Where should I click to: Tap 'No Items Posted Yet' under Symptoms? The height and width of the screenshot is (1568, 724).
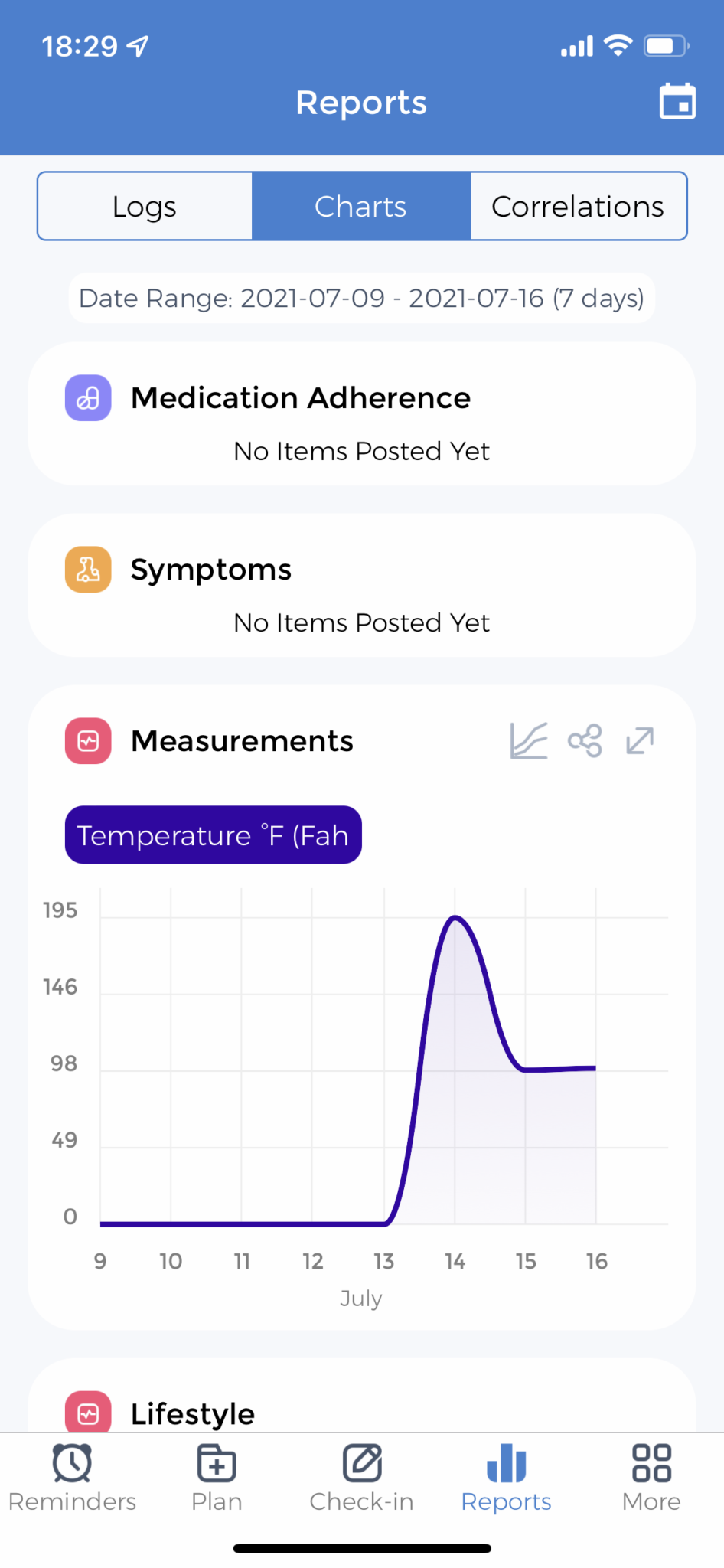pos(360,622)
